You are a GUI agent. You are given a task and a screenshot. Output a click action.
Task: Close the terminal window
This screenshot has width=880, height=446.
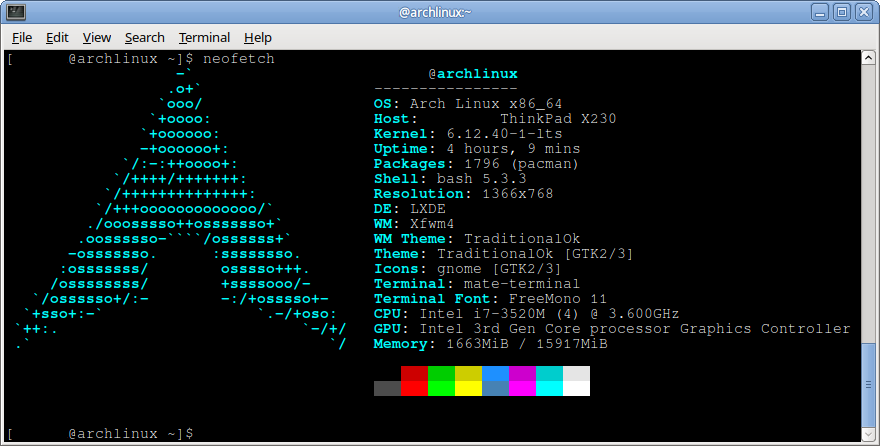click(864, 12)
